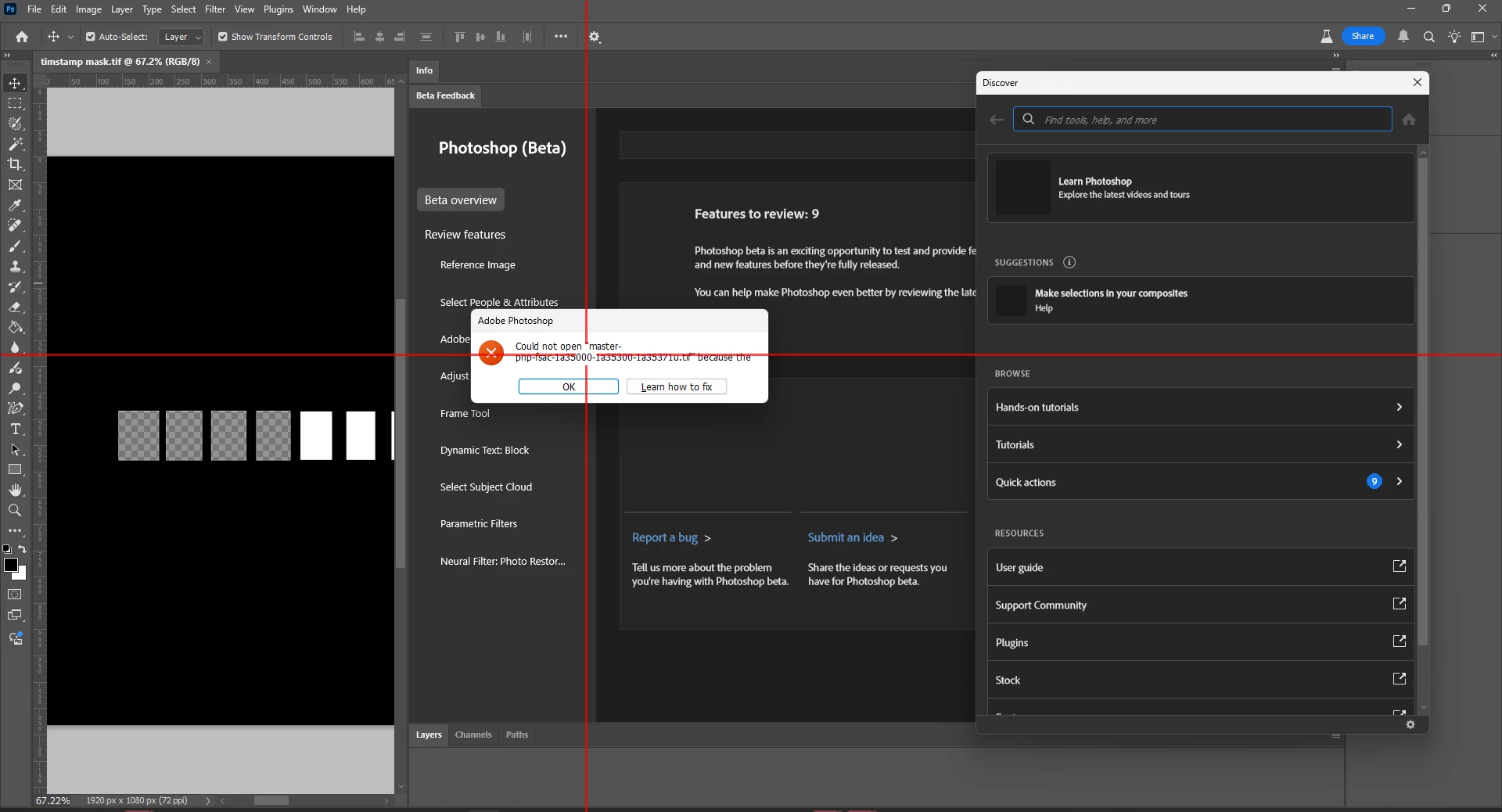Toggle the Show Transform Controls checkbox
Screen dimensions: 1502x812
pos(223,37)
